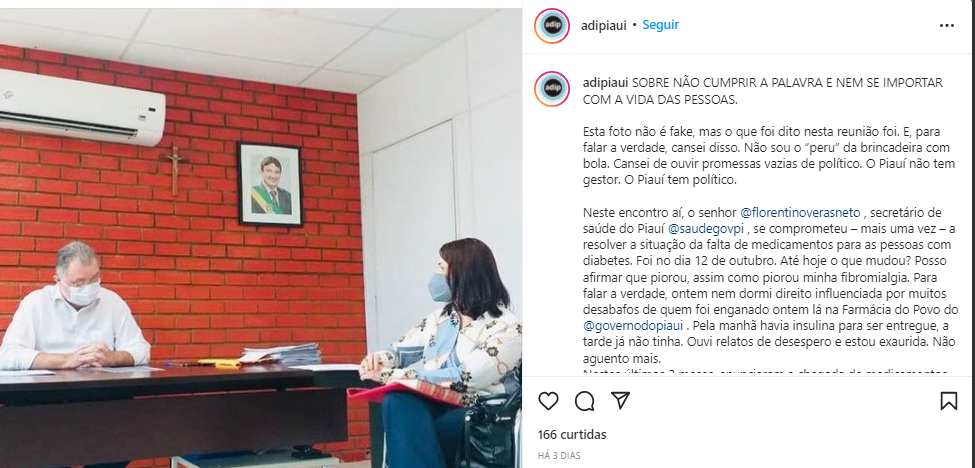Follow adipiaui with the Seguir button
This screenshot has height=468, width=975.
[x=660, y=25]
